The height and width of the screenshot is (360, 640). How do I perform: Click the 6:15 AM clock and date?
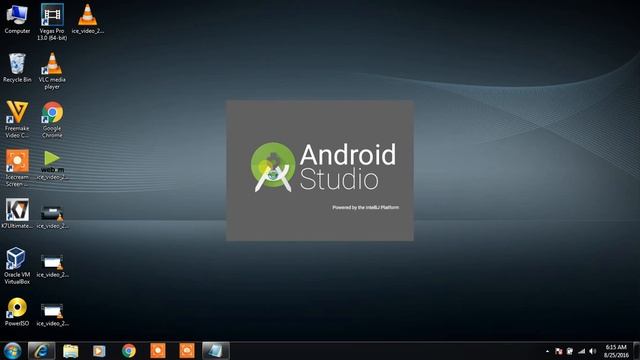pyautogui.click(x=616, y=351)
